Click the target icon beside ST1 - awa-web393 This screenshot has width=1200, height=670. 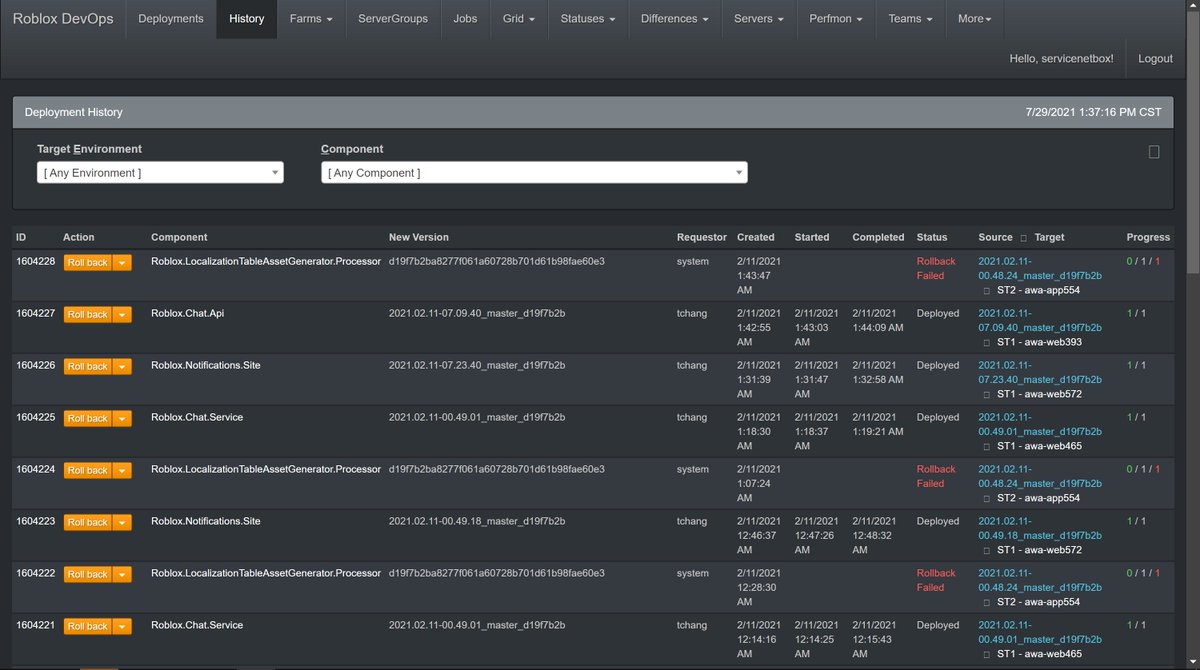click(987, 342)
